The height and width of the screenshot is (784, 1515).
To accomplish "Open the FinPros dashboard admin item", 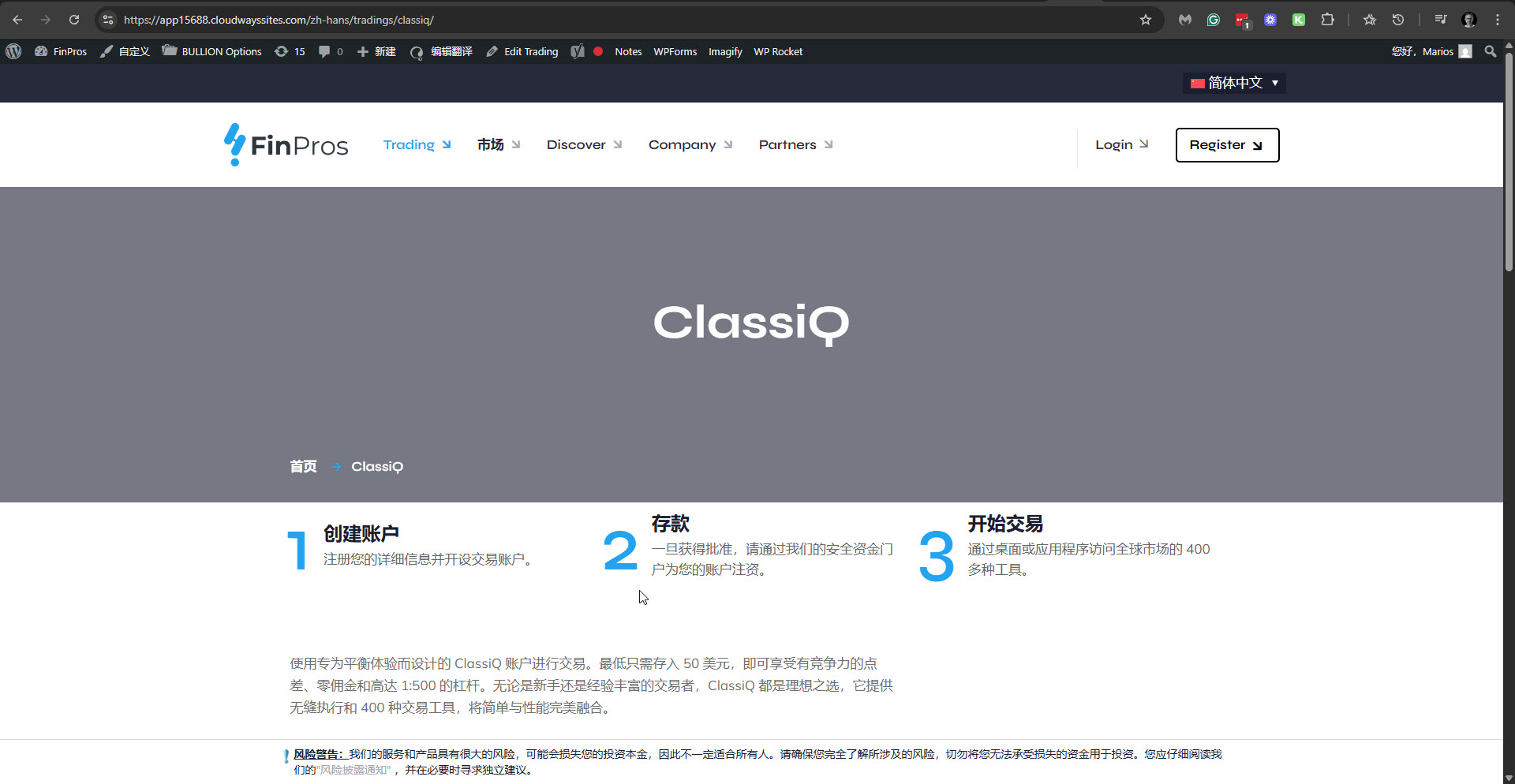I will click(x=61, y=51).
